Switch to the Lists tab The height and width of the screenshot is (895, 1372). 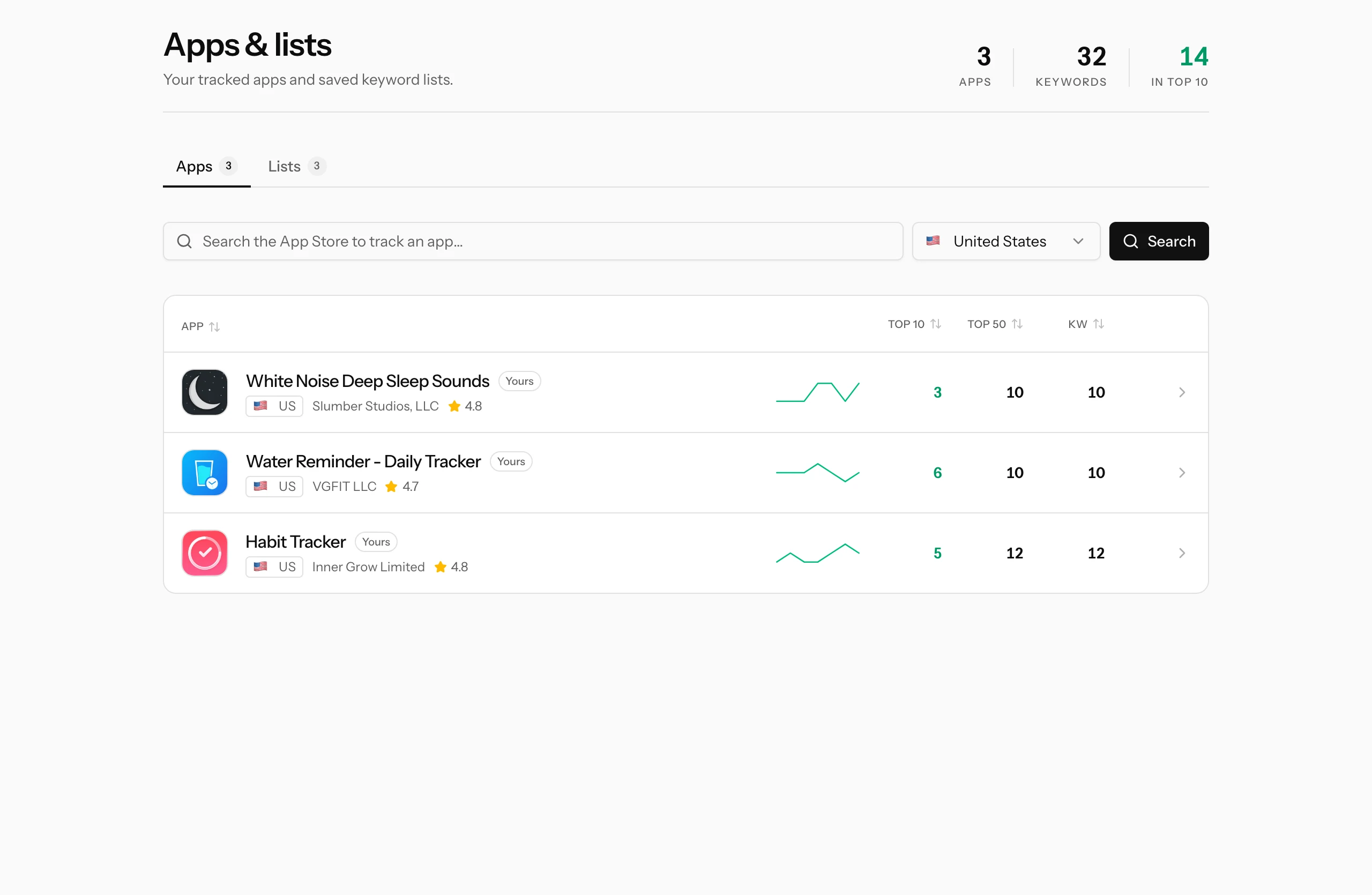coord(297,167)
